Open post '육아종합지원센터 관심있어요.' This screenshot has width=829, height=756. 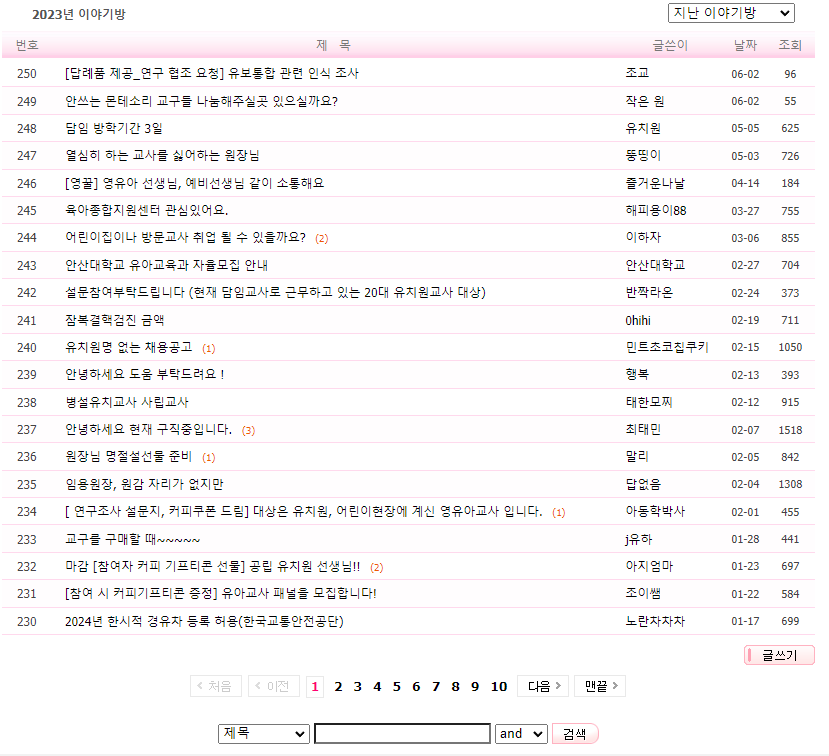[x=146, y=210]
